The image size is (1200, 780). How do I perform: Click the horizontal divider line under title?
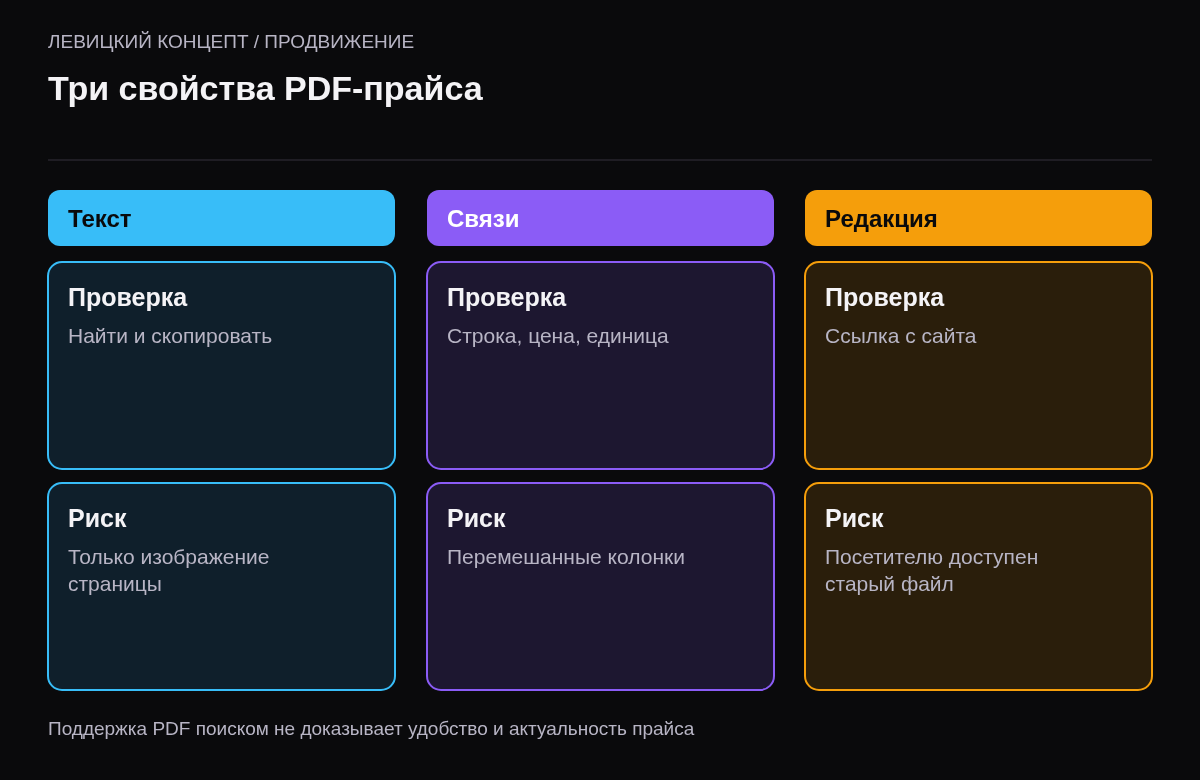(x=600, y=160)
